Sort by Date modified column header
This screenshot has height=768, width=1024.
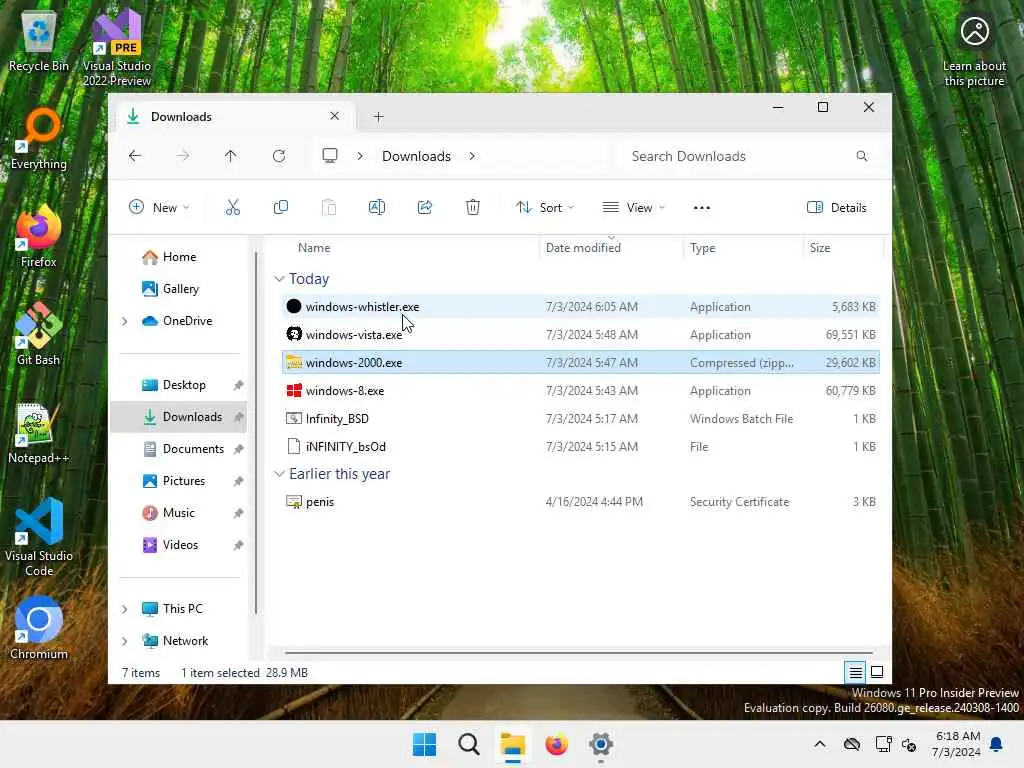click(583, 248)
